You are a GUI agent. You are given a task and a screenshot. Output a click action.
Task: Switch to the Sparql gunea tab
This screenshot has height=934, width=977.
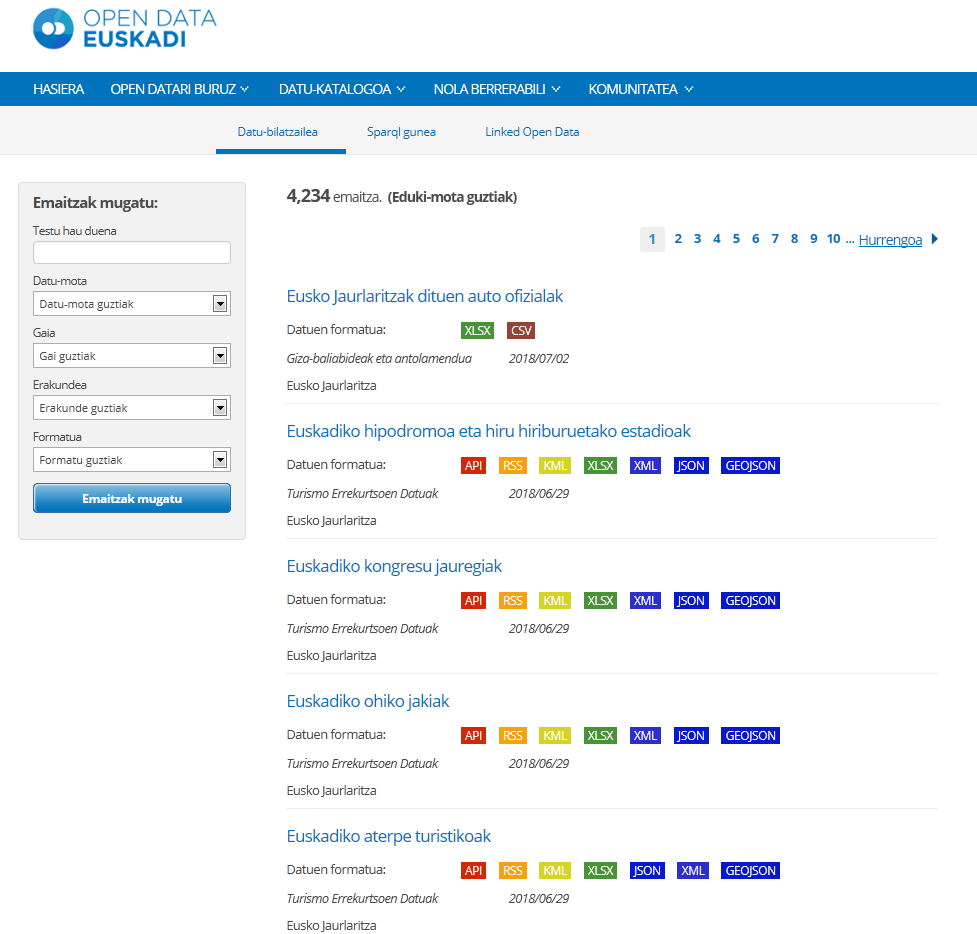pyautogui.click(x=401, y=132)
